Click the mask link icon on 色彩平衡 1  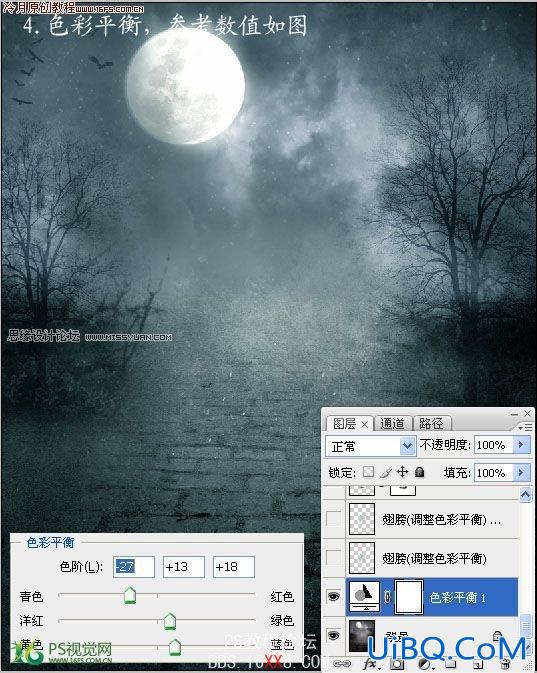(387, 597)
